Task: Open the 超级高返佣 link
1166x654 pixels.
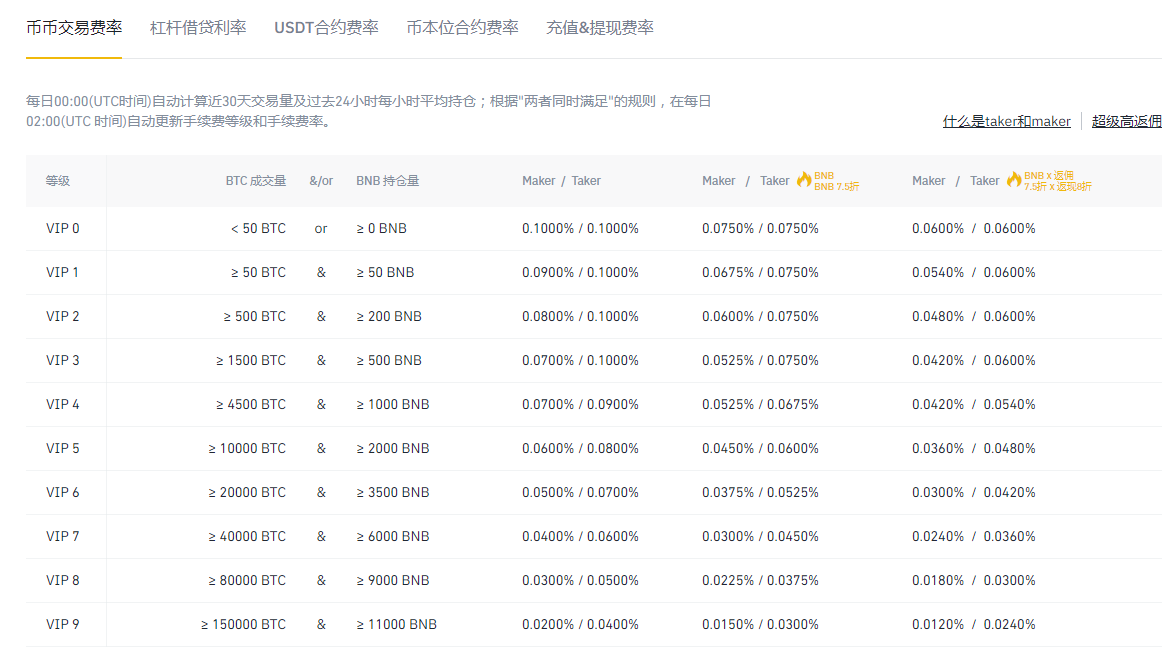Action: click(1127, 121)
